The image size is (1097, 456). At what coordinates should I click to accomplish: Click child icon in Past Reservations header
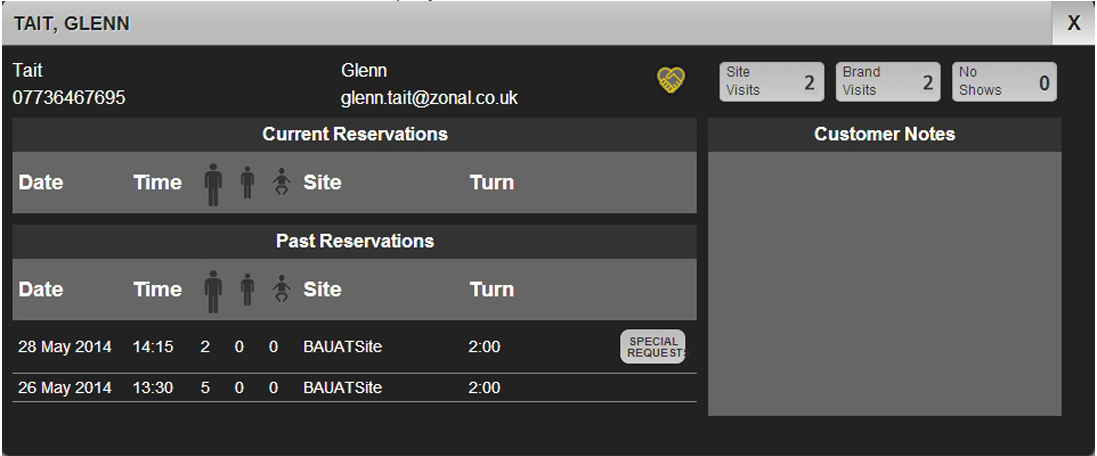pos(248,290)
